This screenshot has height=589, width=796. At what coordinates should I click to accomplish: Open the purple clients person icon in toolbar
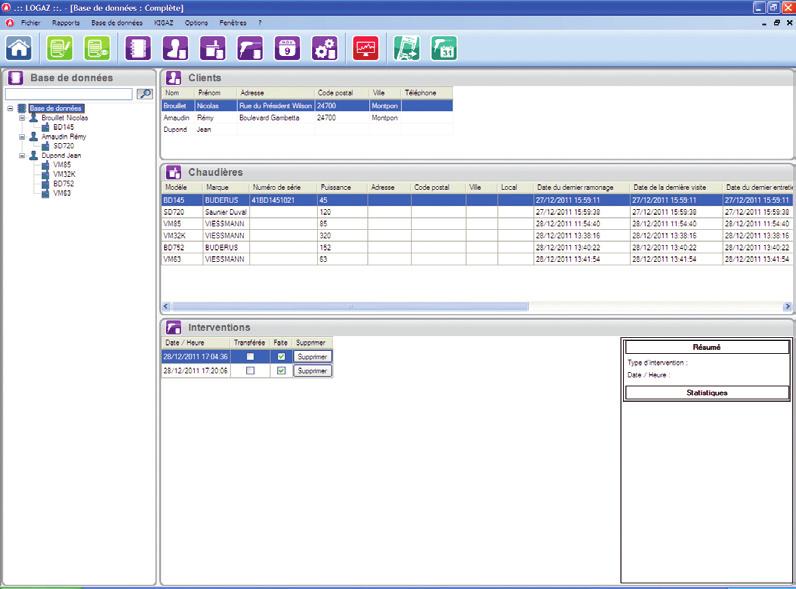point(175,49)
